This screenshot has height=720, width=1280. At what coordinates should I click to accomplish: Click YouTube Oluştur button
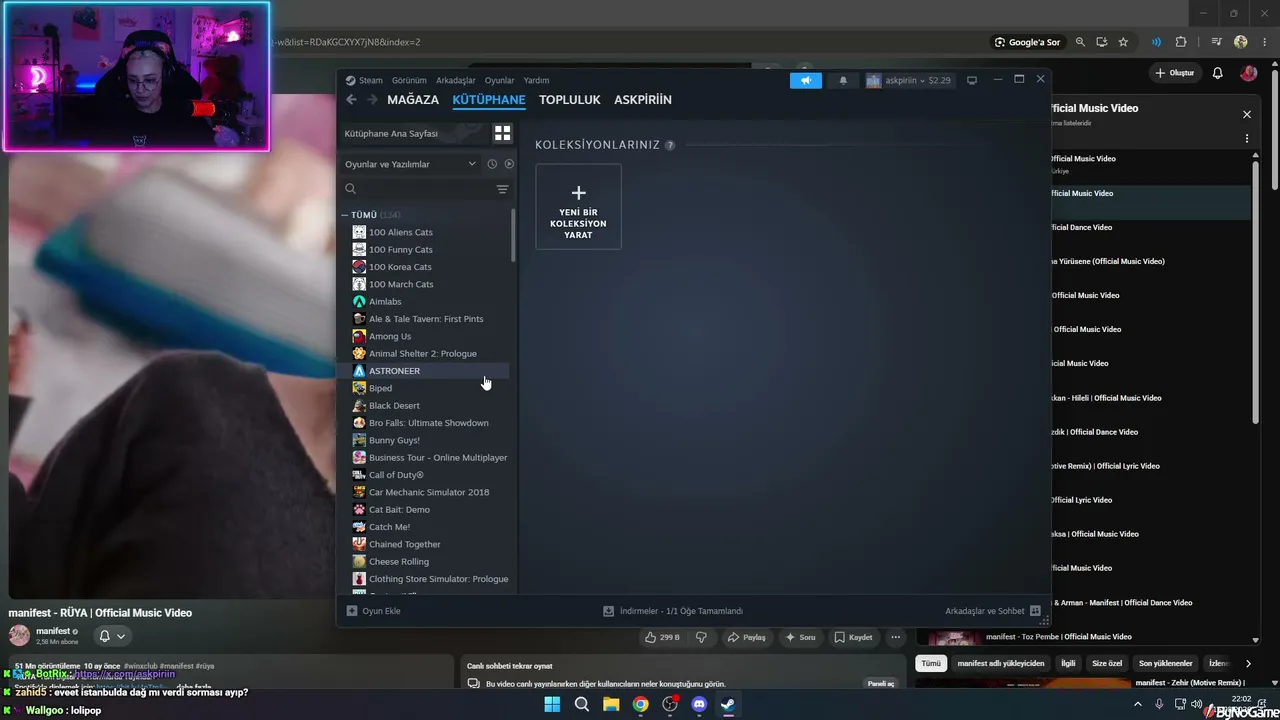pyautogui.click(x=1174, y=73)
